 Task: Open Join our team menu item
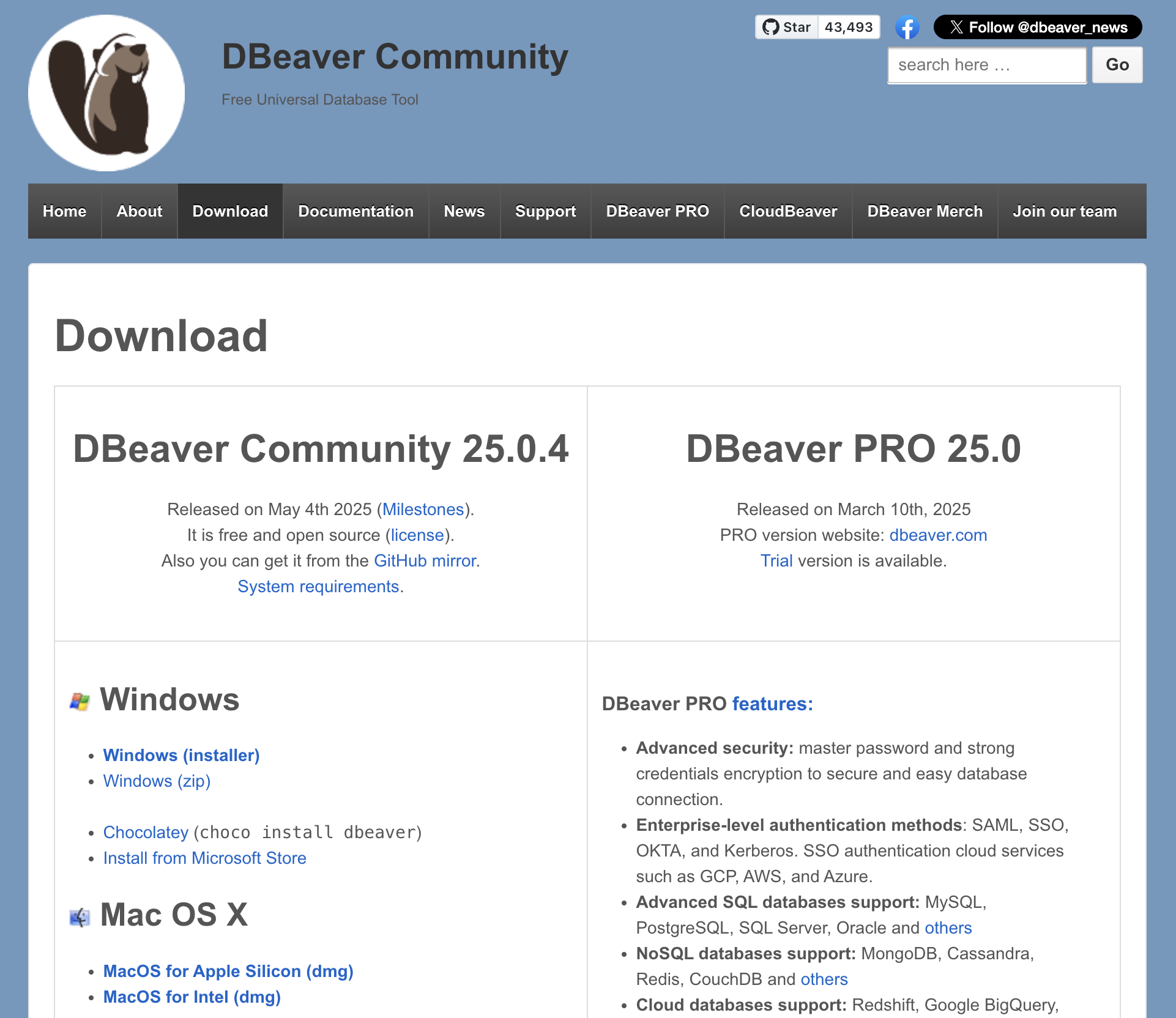click(x=1065, y=211)
